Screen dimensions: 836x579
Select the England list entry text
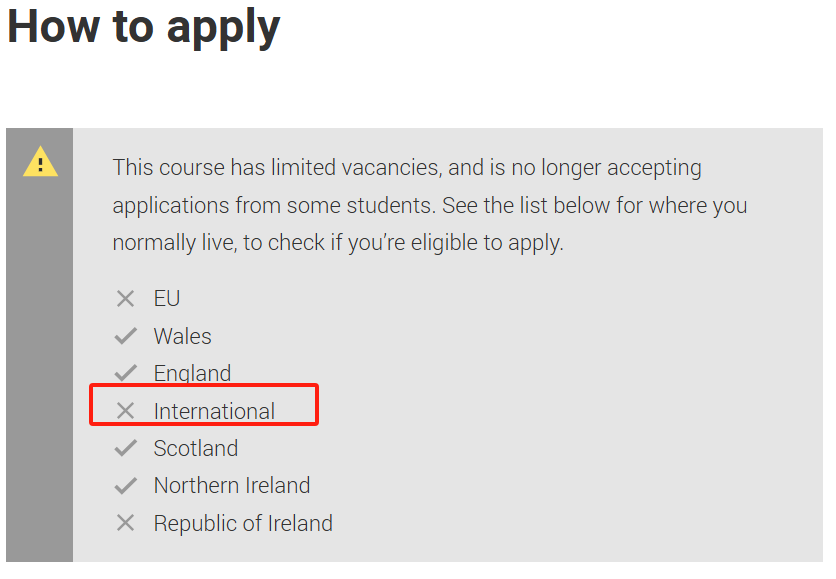tap(192, 374)
